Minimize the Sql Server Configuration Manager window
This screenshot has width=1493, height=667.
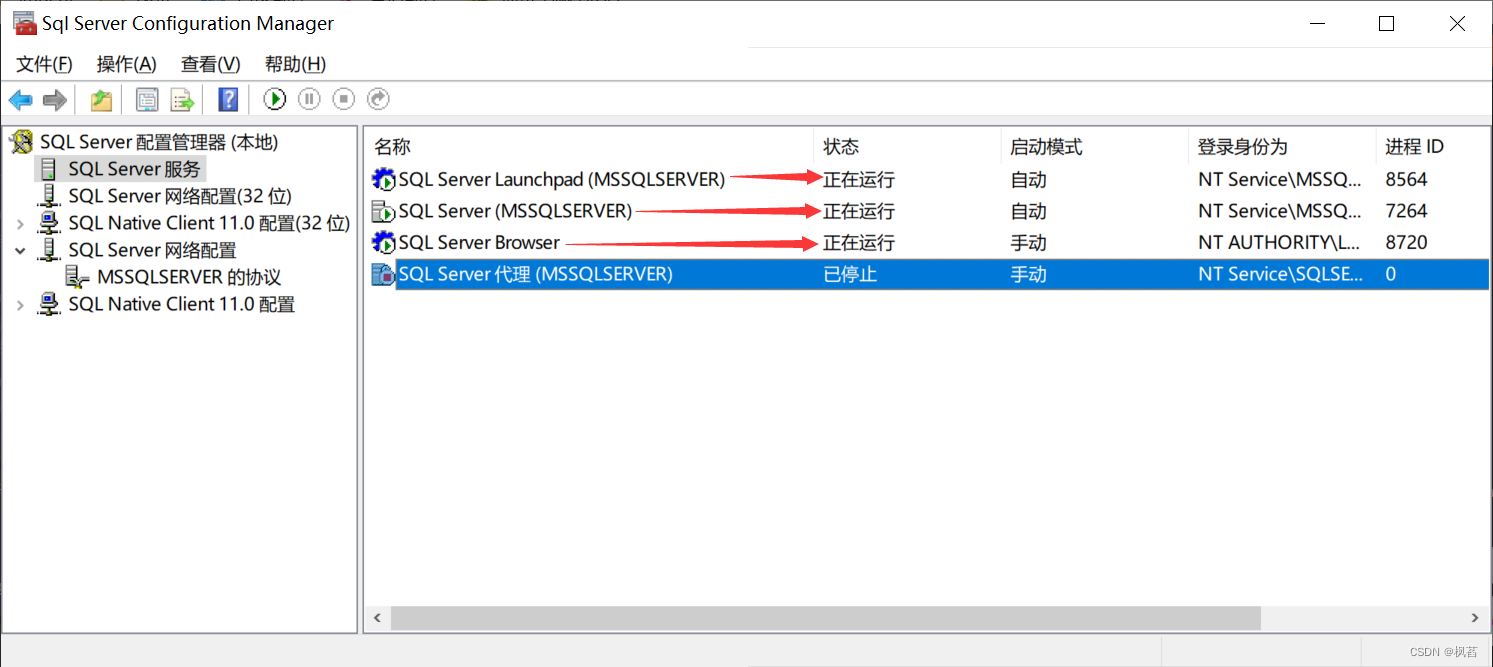(x=1315, y=24)
